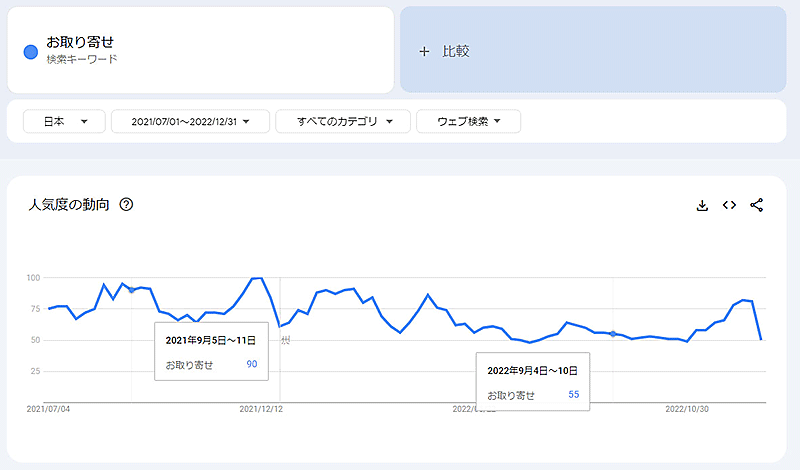Click the 2021年9月5日〜11日 tooltip box
The height and width of the screenshot is (470, 800).
point(210,351)
